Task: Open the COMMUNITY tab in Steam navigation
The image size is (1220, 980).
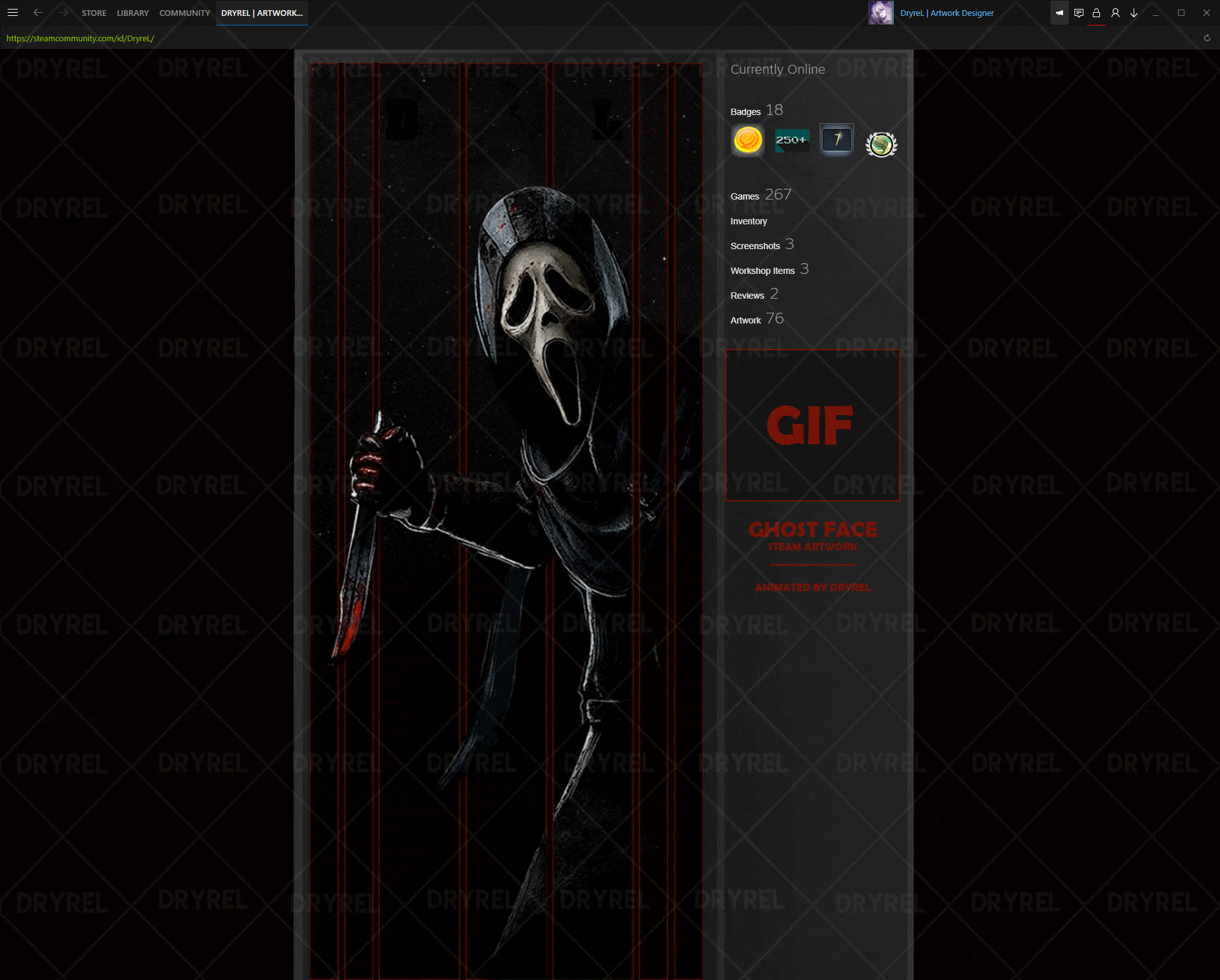Action: click(x=184, y=12)
